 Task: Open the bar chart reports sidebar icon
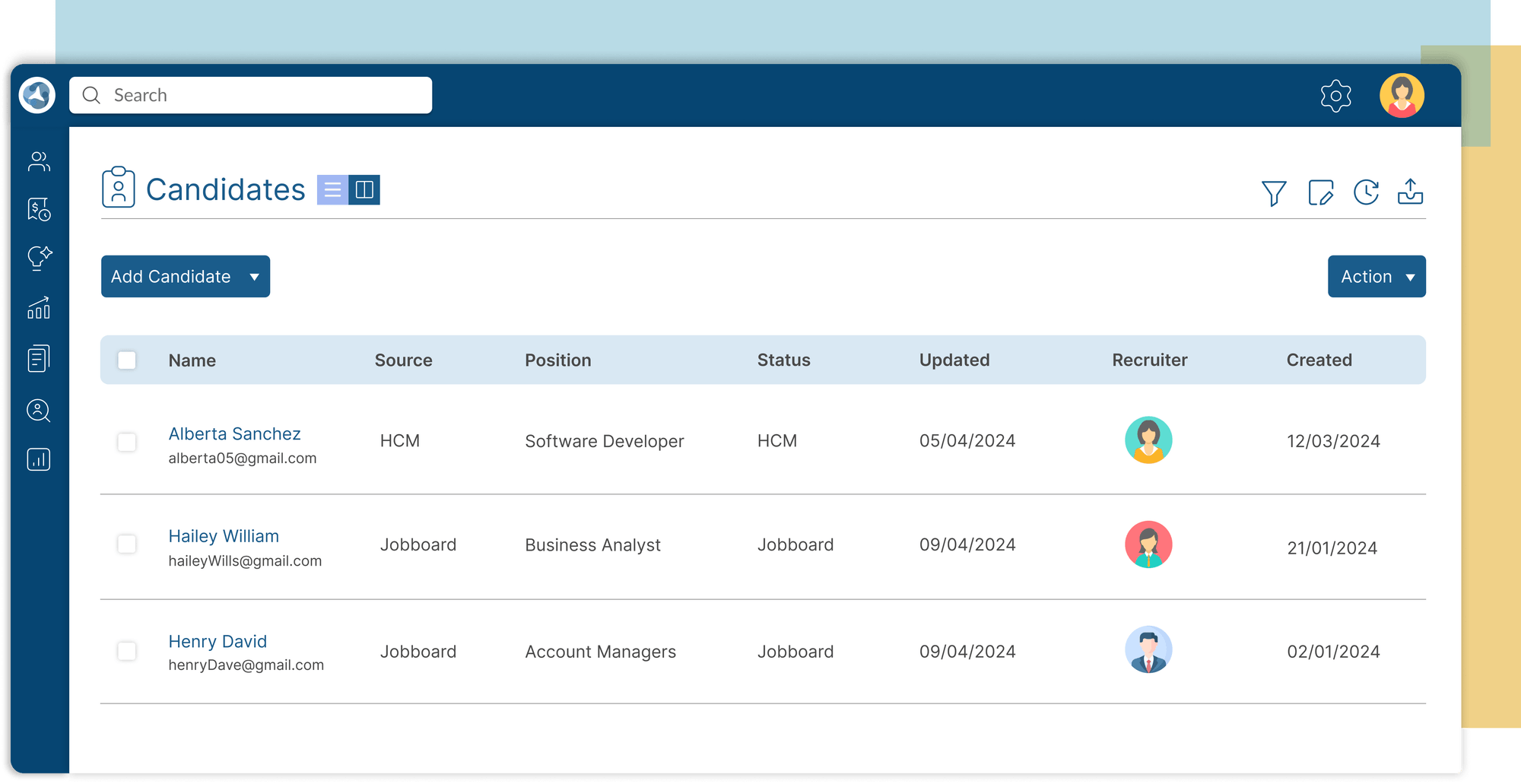[x=38, y=459]
